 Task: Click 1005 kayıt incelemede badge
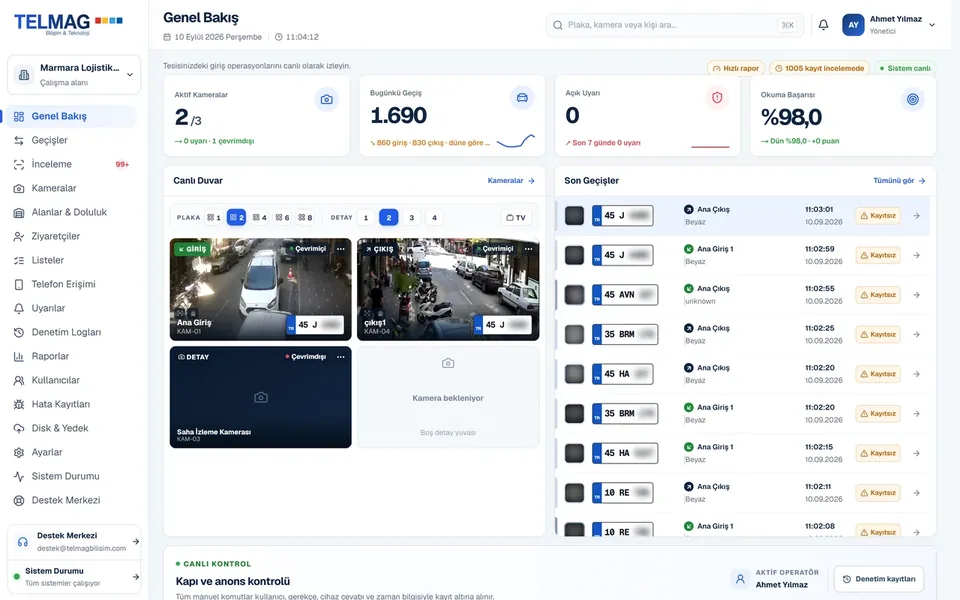coord(819,68)
